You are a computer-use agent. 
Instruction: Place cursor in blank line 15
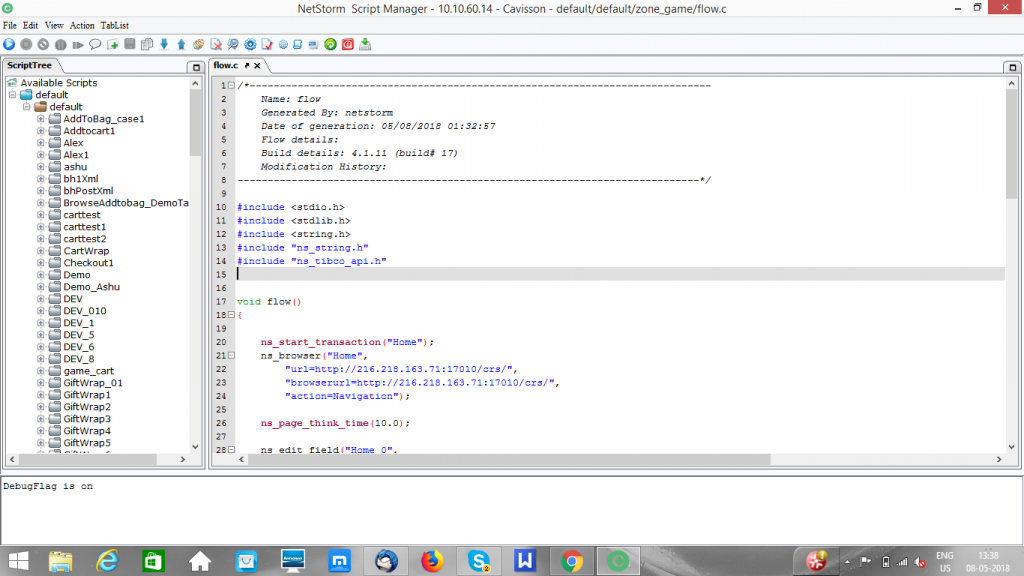pos(620,274)
